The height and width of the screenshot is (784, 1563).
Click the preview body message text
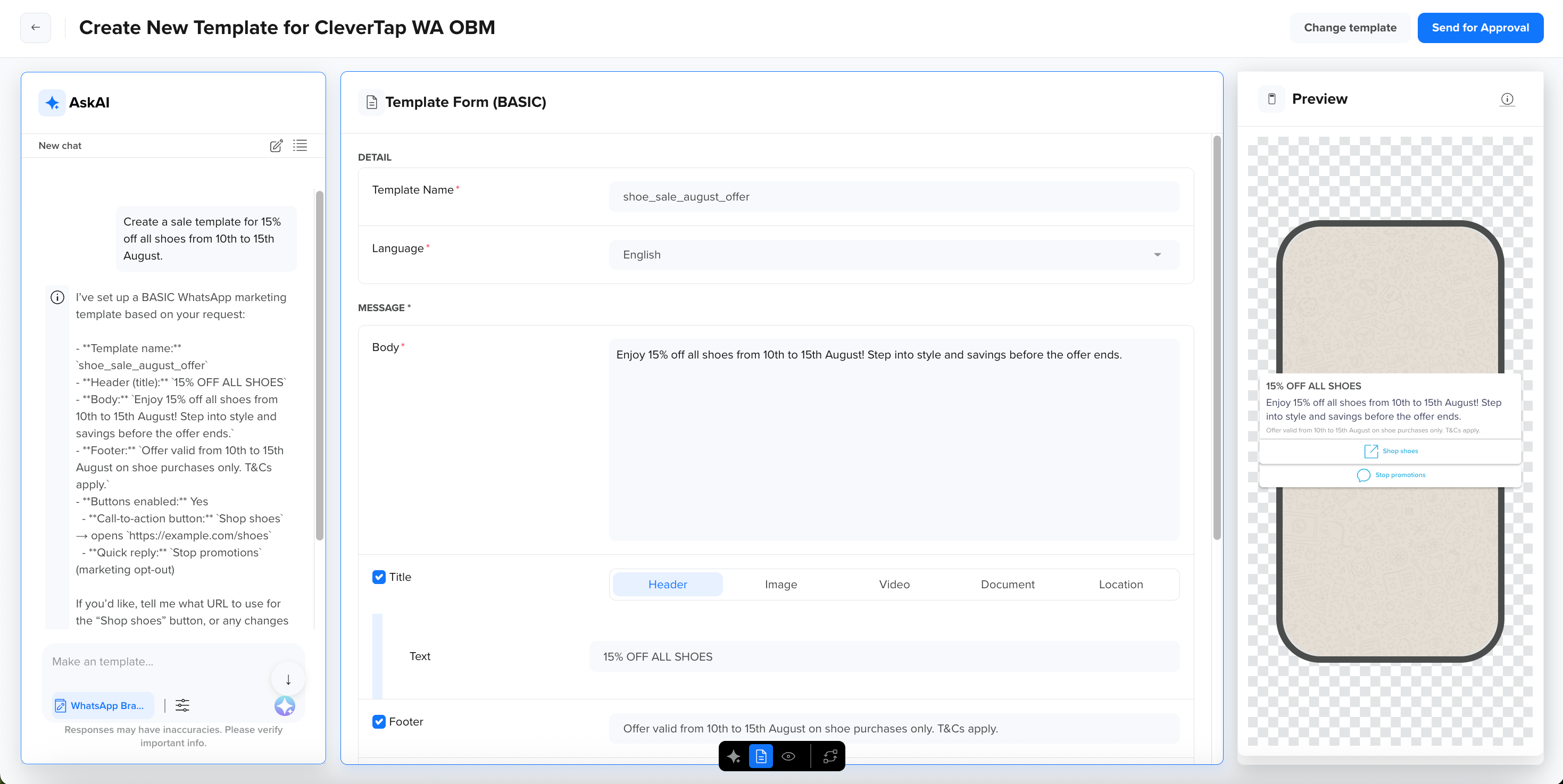(1383, 410)
